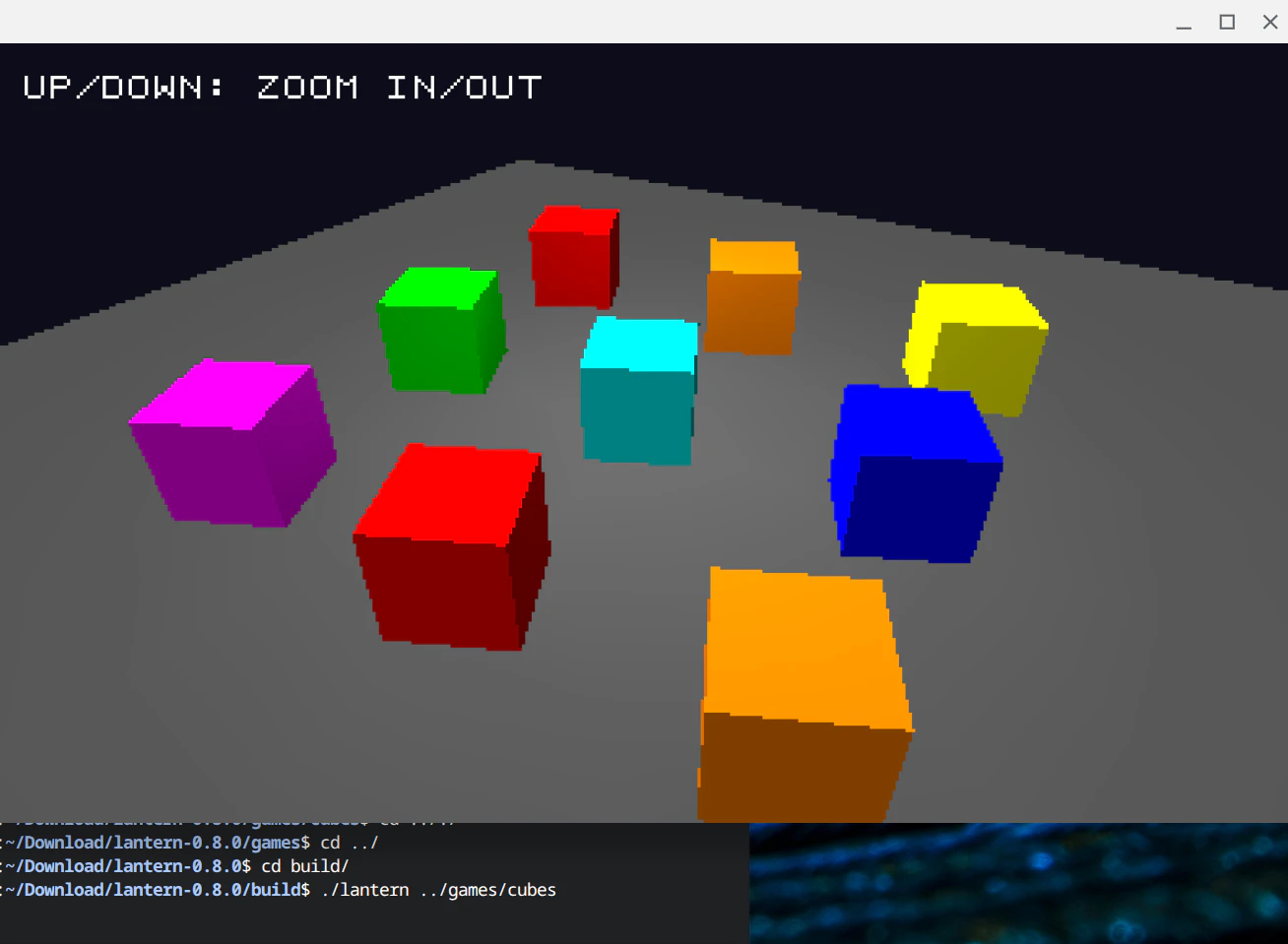Image resolution: width=1288 pixels, height=944 pixels.
Task: Click the large orange cube in the foreground
Action: pos(805,695)
